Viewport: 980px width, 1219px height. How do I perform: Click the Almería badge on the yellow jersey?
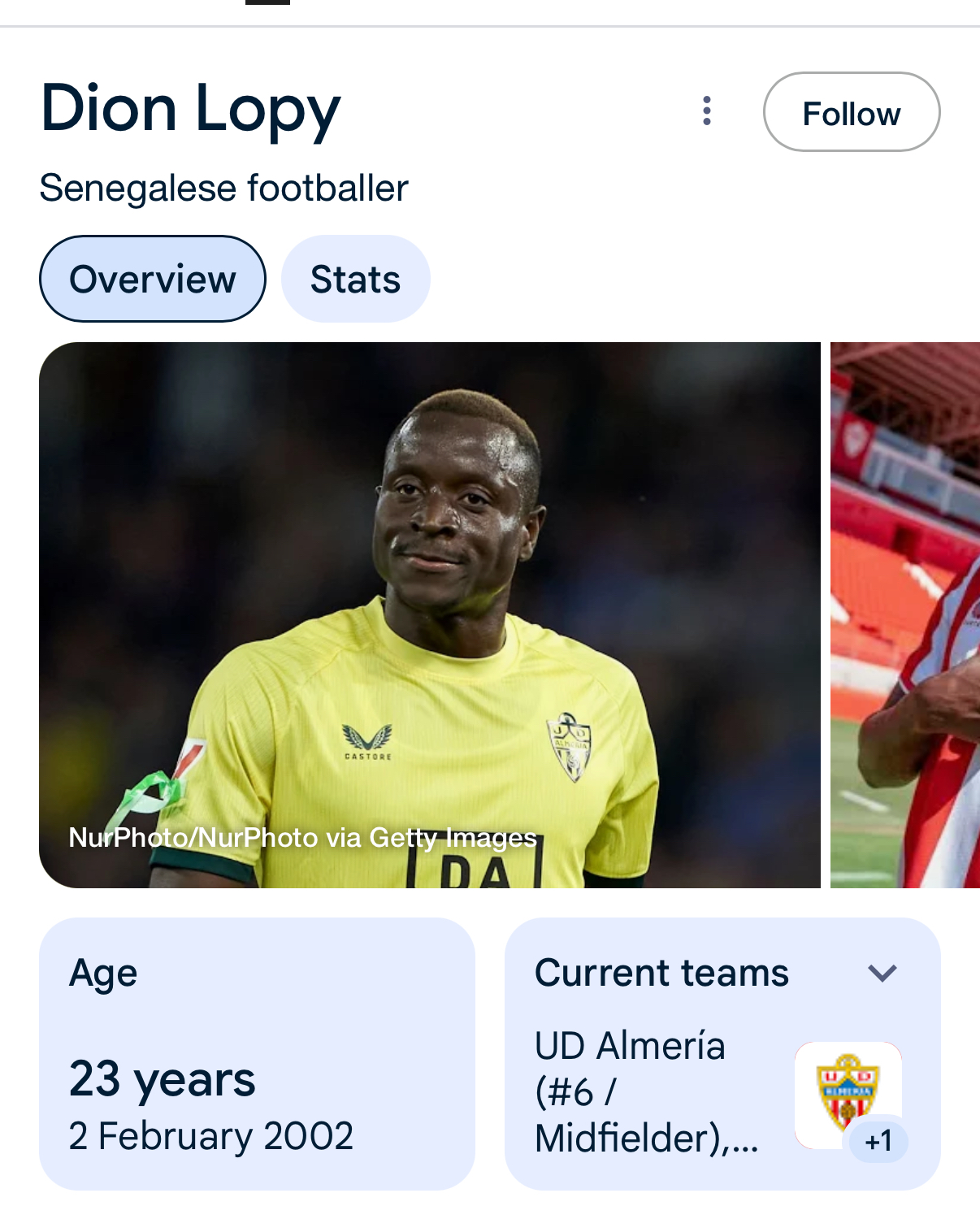point(570,746)
